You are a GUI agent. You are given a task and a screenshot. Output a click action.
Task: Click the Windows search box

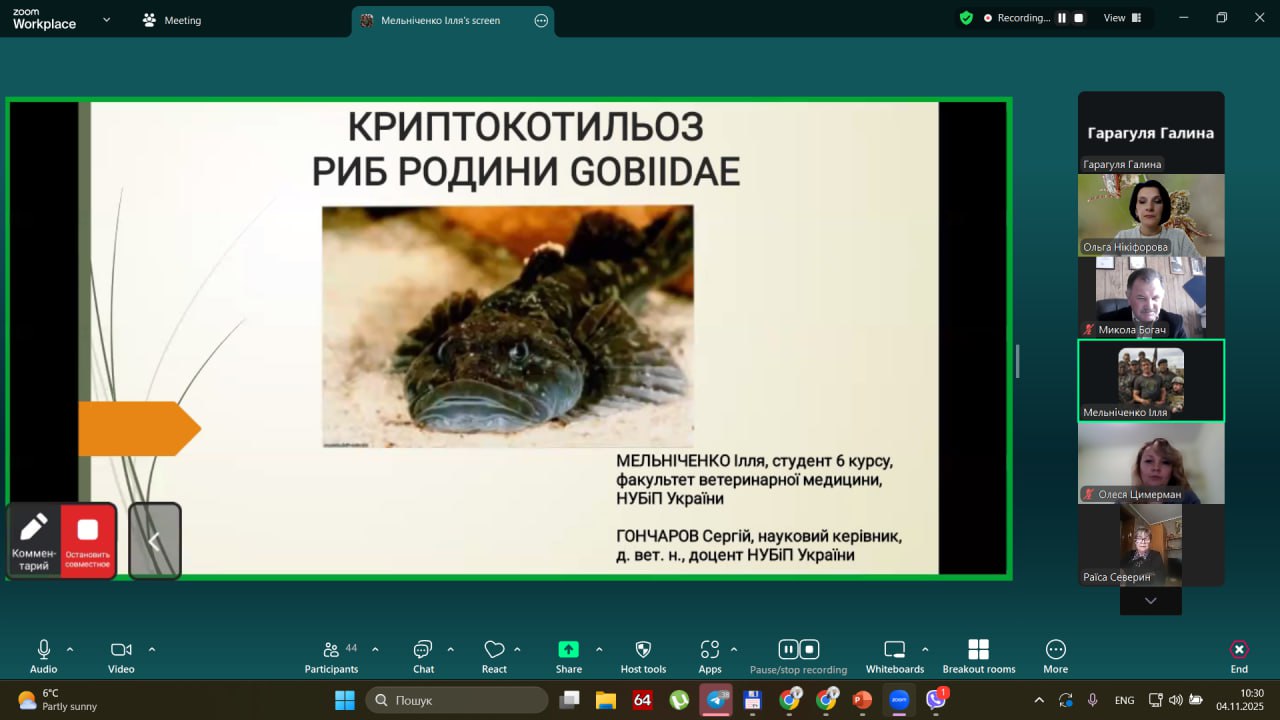click(x=457, y=700)
